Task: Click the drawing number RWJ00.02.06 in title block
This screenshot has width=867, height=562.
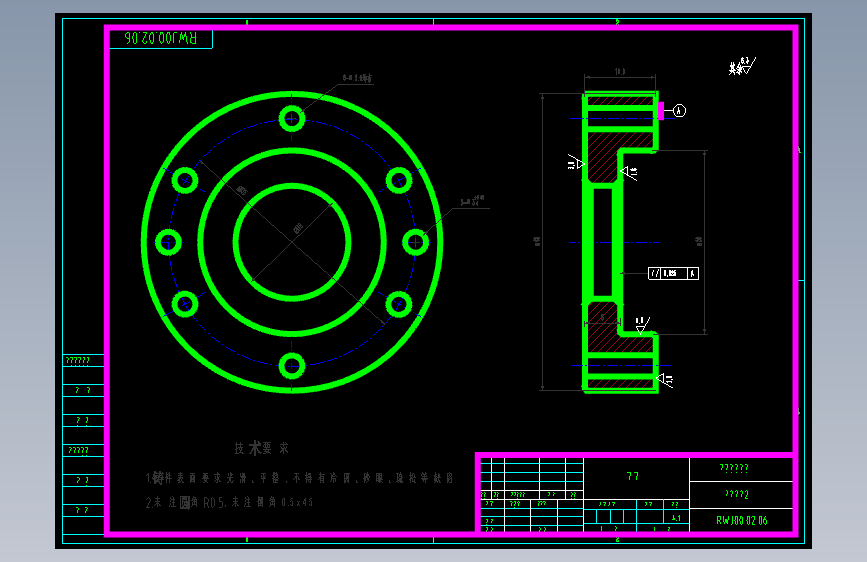Action: click(741, 521)
